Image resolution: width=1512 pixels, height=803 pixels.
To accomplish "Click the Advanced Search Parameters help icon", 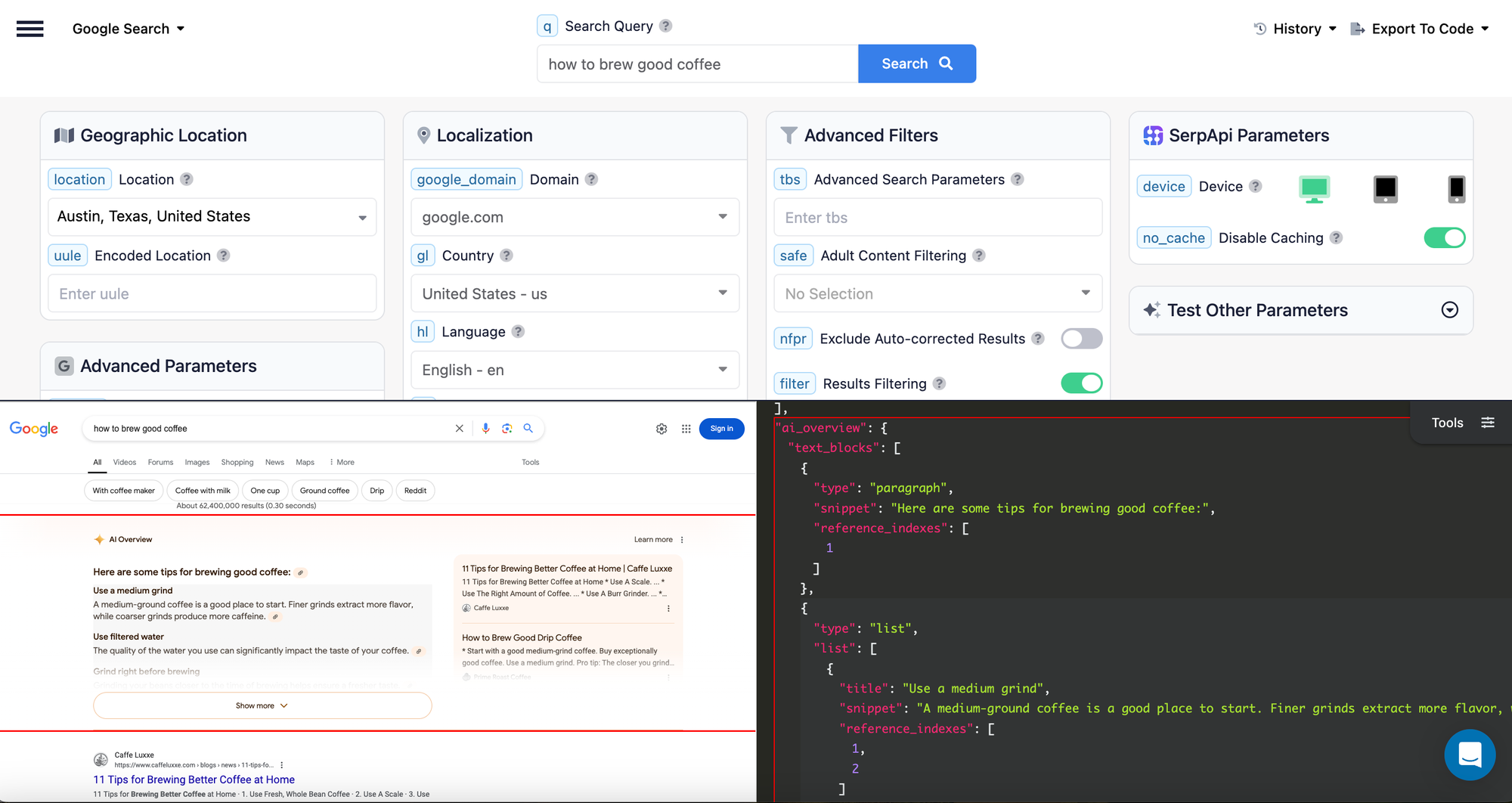I will click(x=1018, y=179).
